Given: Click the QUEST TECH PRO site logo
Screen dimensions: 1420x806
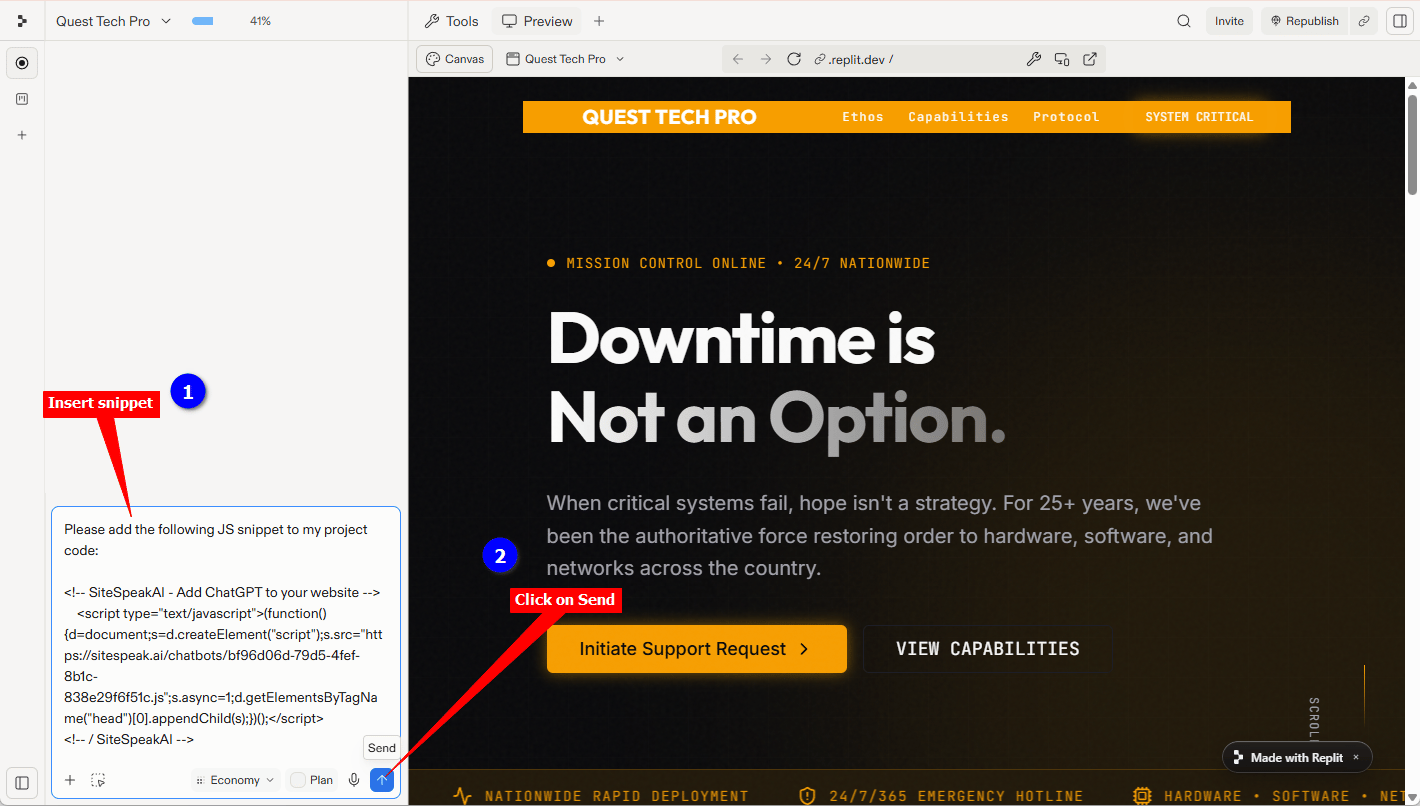Looking at the screenshot, I should click(x=669, y=117).
